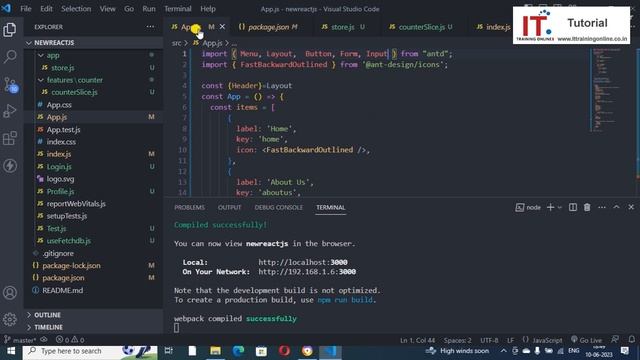Close the App.js editor tab
Viewport: 640px width, 360px height.
pyautogui.click(x=222, y=27)
